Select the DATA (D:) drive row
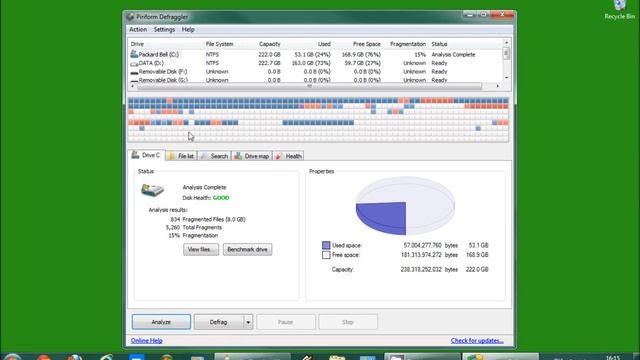Image resolution: width=640 pixels, height=360 pixels. click(316, 63)
